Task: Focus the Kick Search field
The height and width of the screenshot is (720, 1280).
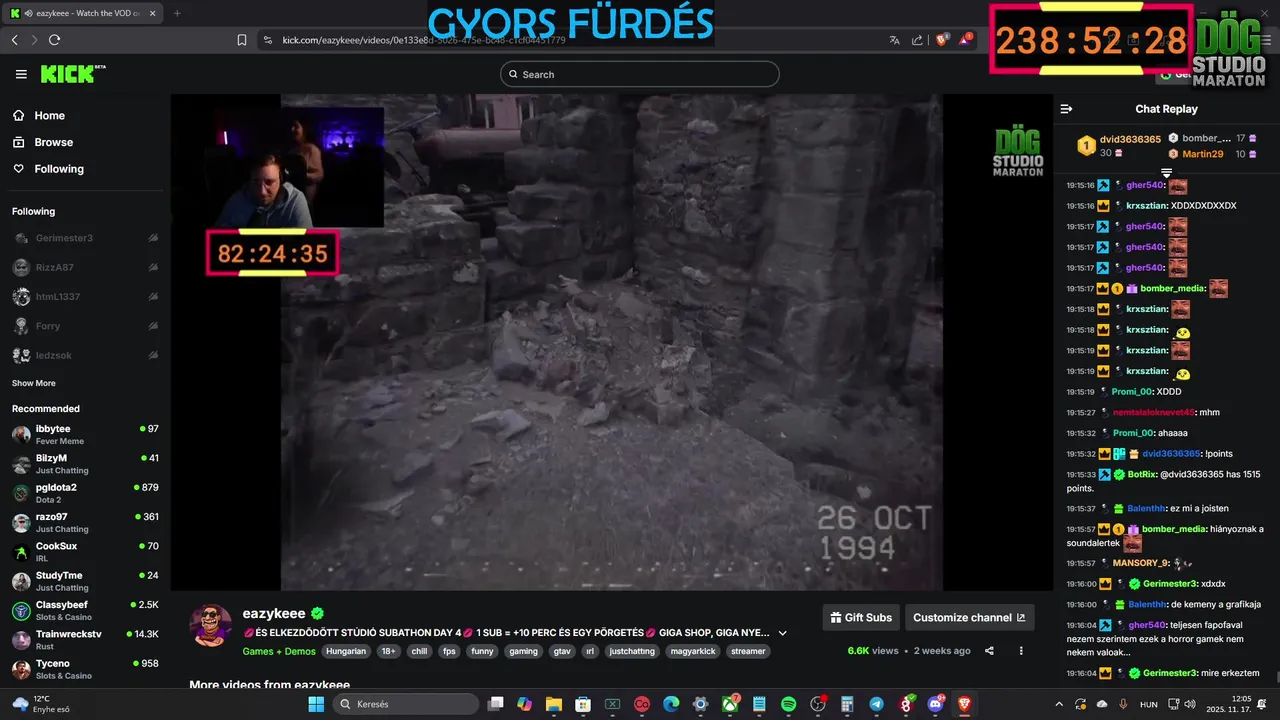Action: pyautogui.click(x=639, y=74)
